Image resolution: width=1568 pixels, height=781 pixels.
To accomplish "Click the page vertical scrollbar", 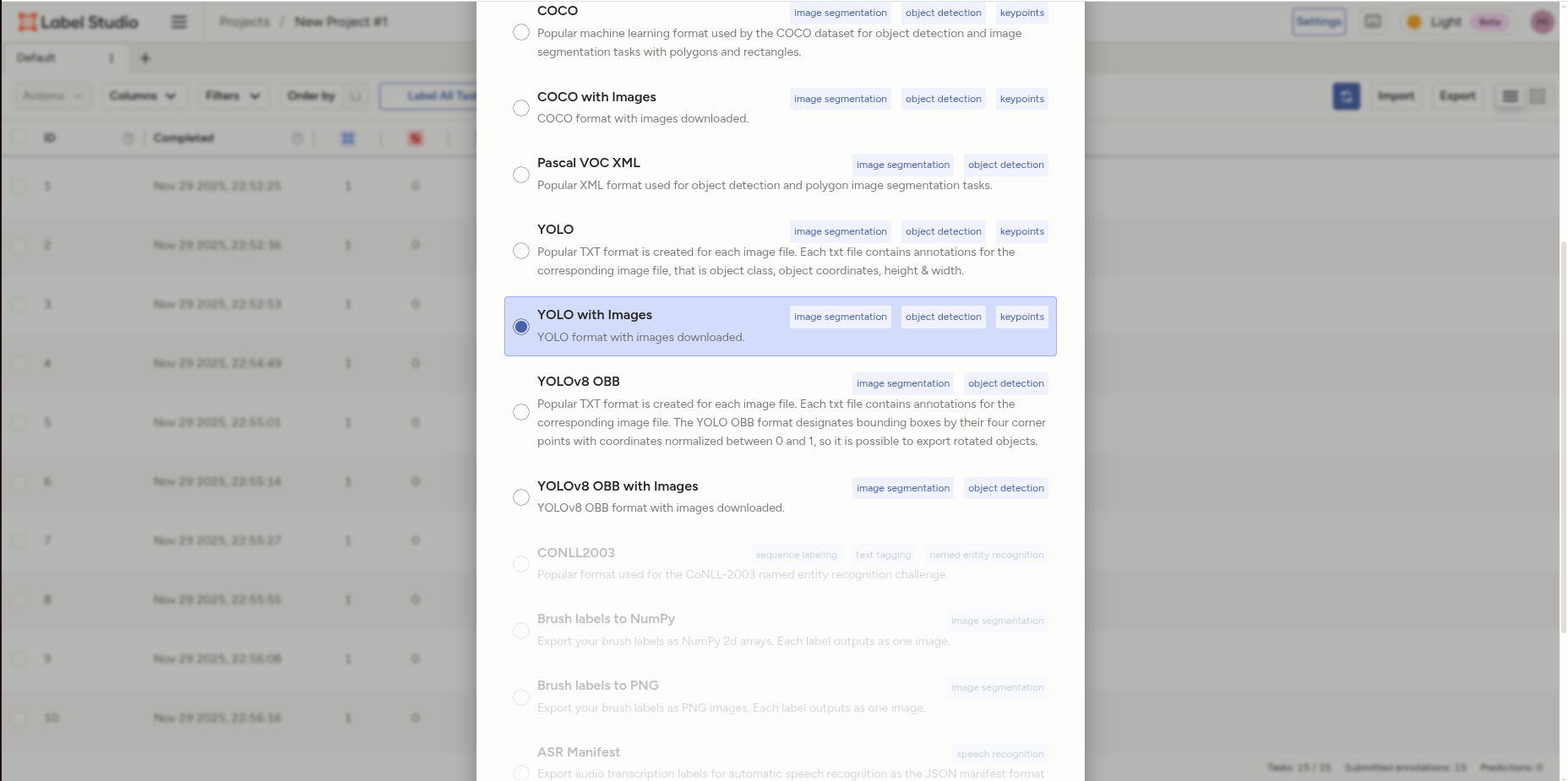I will [x=1563, y=437].
